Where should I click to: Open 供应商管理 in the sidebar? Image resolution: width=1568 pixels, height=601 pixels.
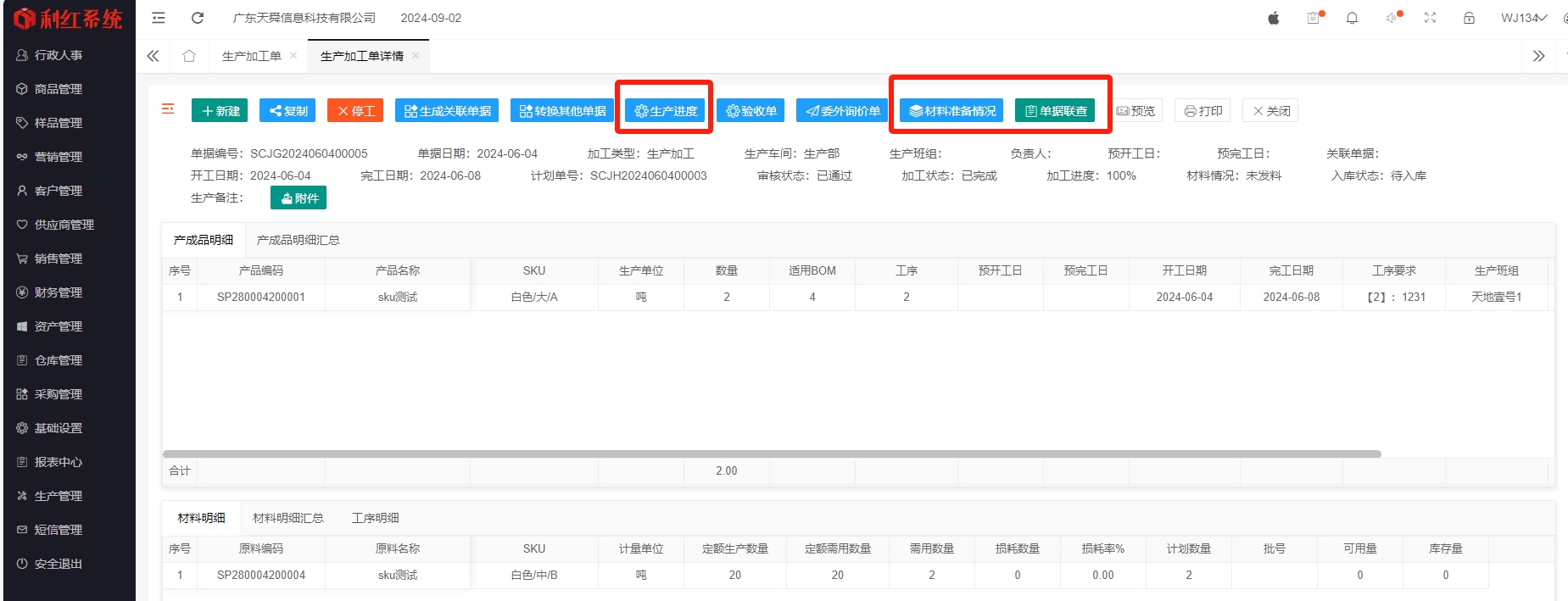70,225
